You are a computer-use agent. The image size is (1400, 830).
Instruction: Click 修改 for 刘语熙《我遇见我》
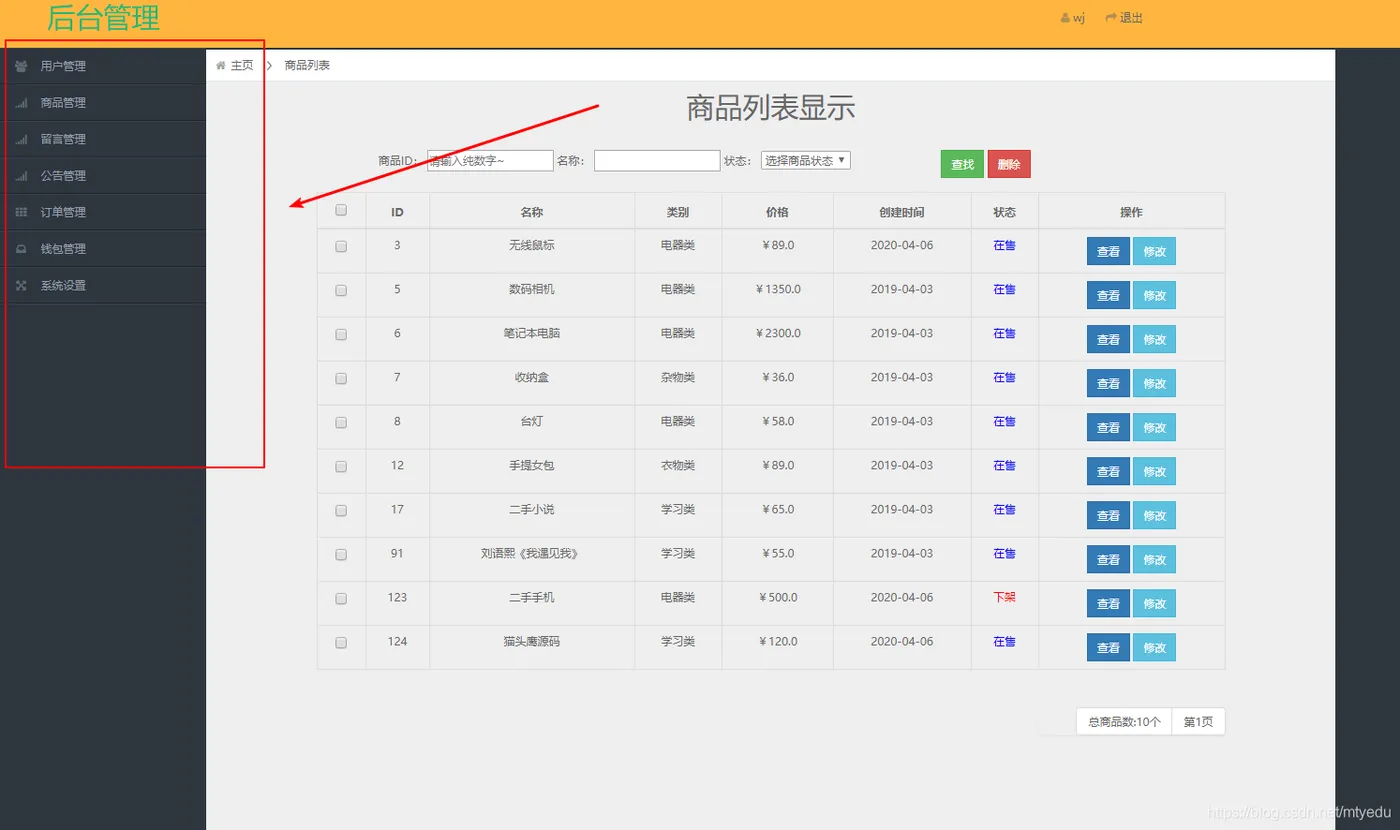click(1154, 559)
